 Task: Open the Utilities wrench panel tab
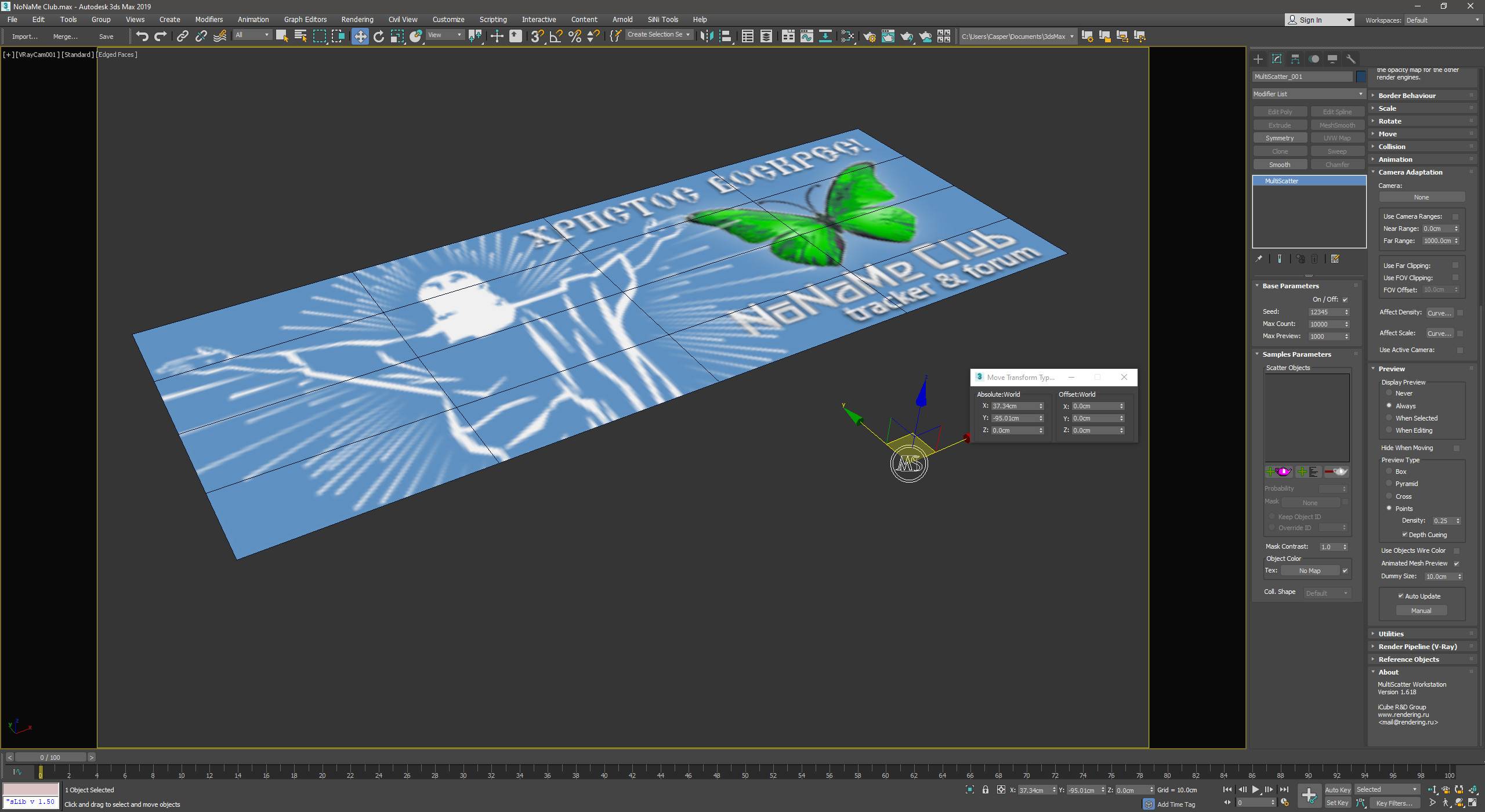(1351, 59)
